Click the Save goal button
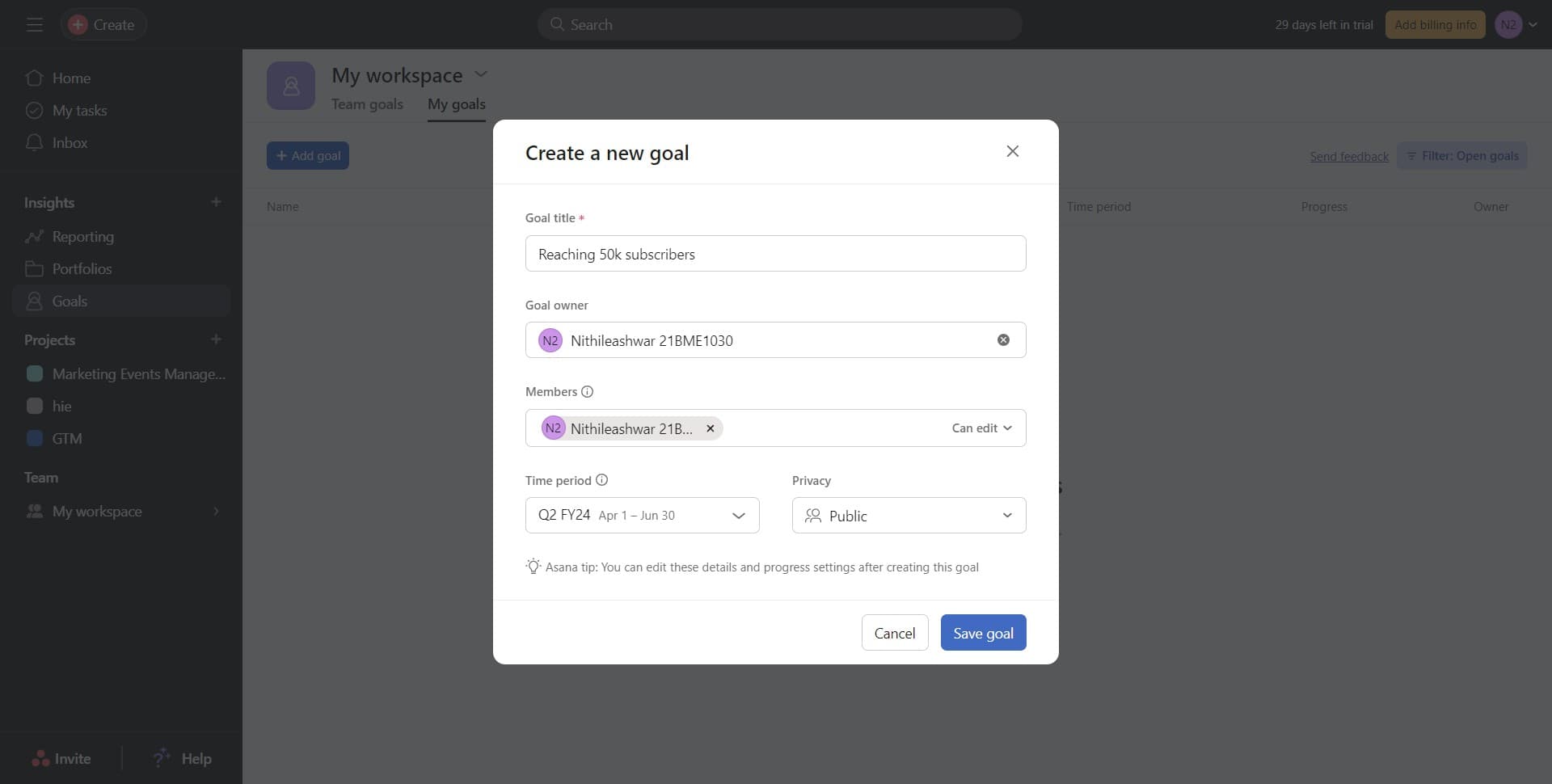 983,633
